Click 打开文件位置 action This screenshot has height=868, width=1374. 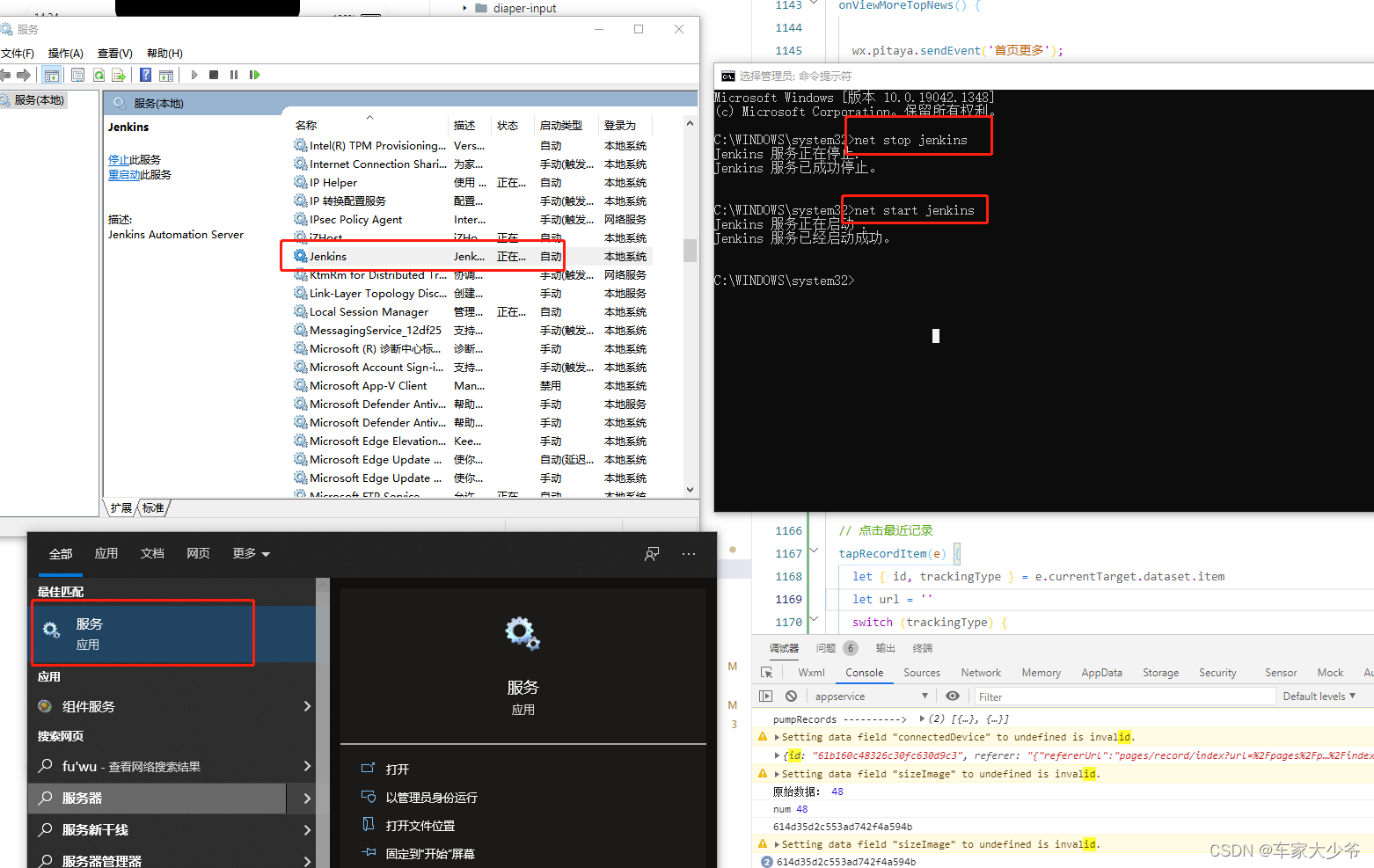[420, 826]
